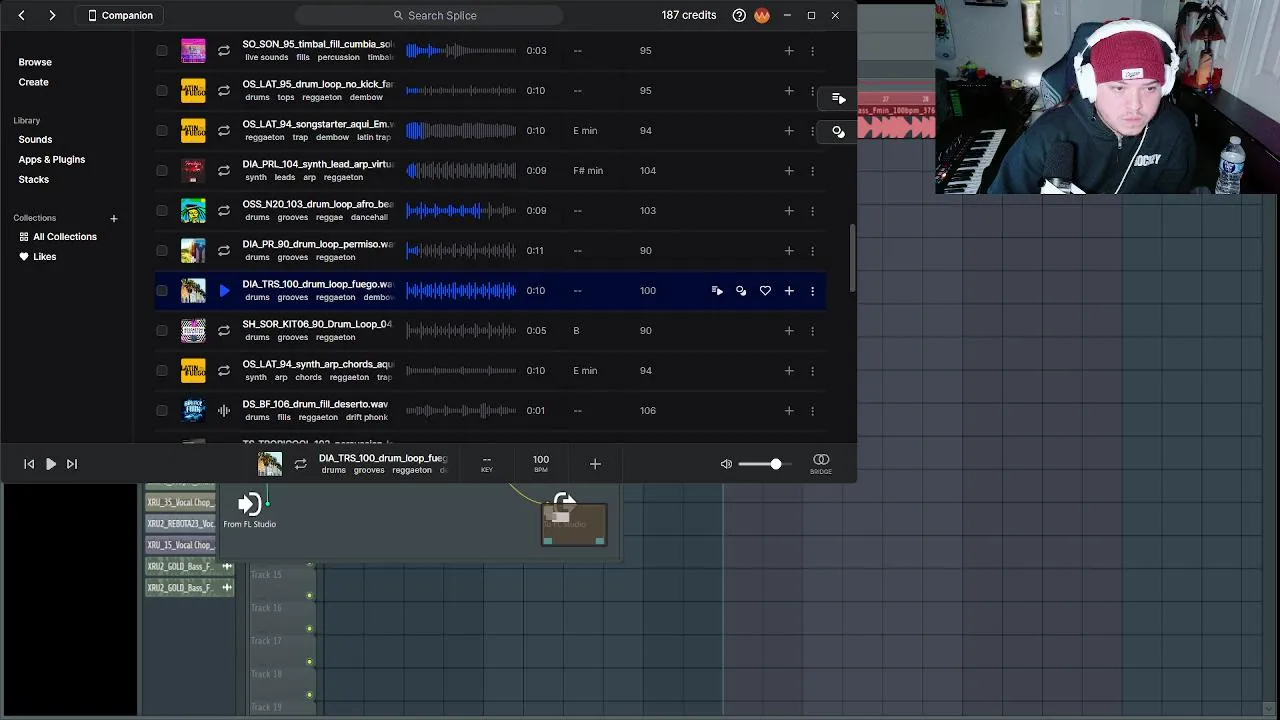This screenshot has height=720, width=1280.
Task: Play the sample in bottom player bar
Action: [x=50, y=464]
